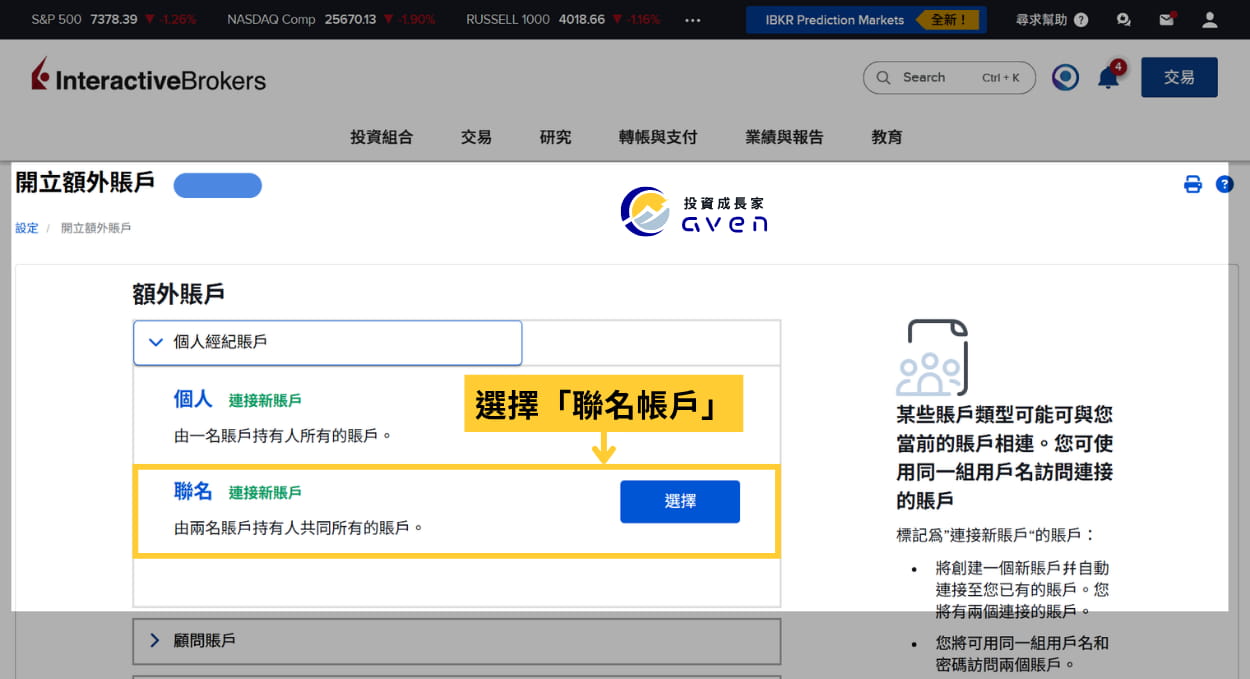
Task: Collapse the 個人經紀賬戶 section
Action: 328,342
